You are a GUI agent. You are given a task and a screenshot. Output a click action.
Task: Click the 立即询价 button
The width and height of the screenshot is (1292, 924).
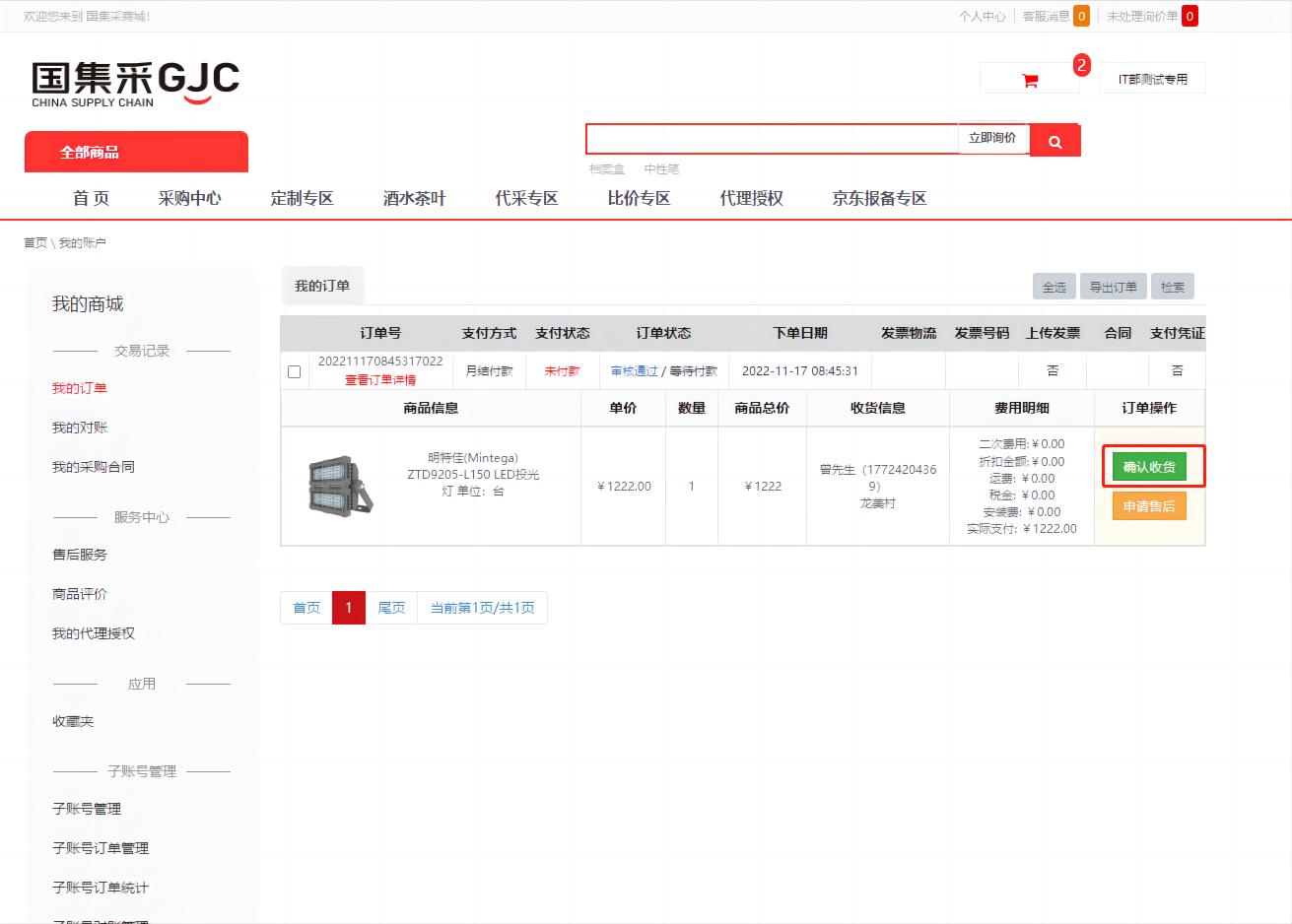tap(992, 138)
